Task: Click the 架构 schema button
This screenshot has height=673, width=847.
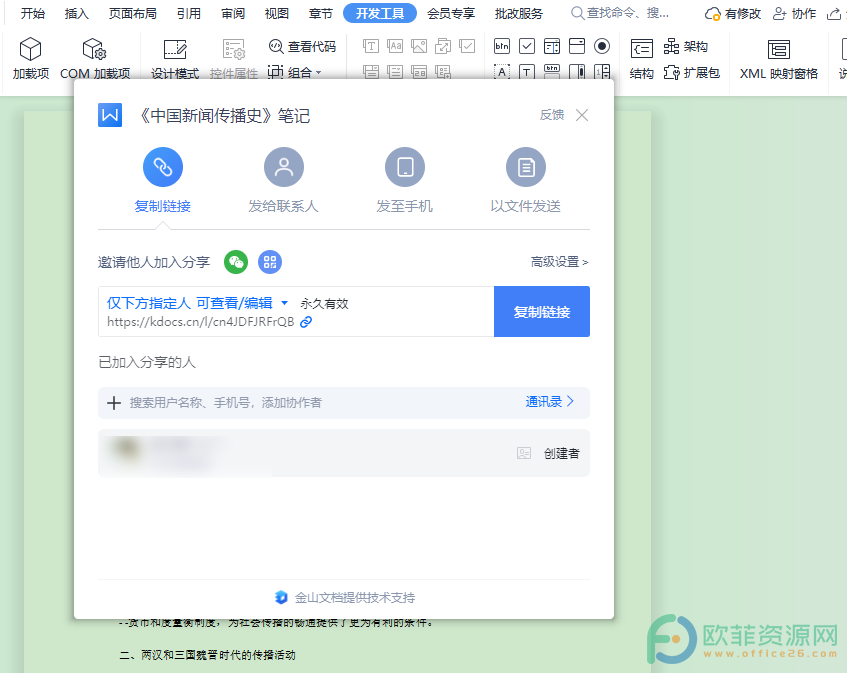Action: [x=685, y=47]
